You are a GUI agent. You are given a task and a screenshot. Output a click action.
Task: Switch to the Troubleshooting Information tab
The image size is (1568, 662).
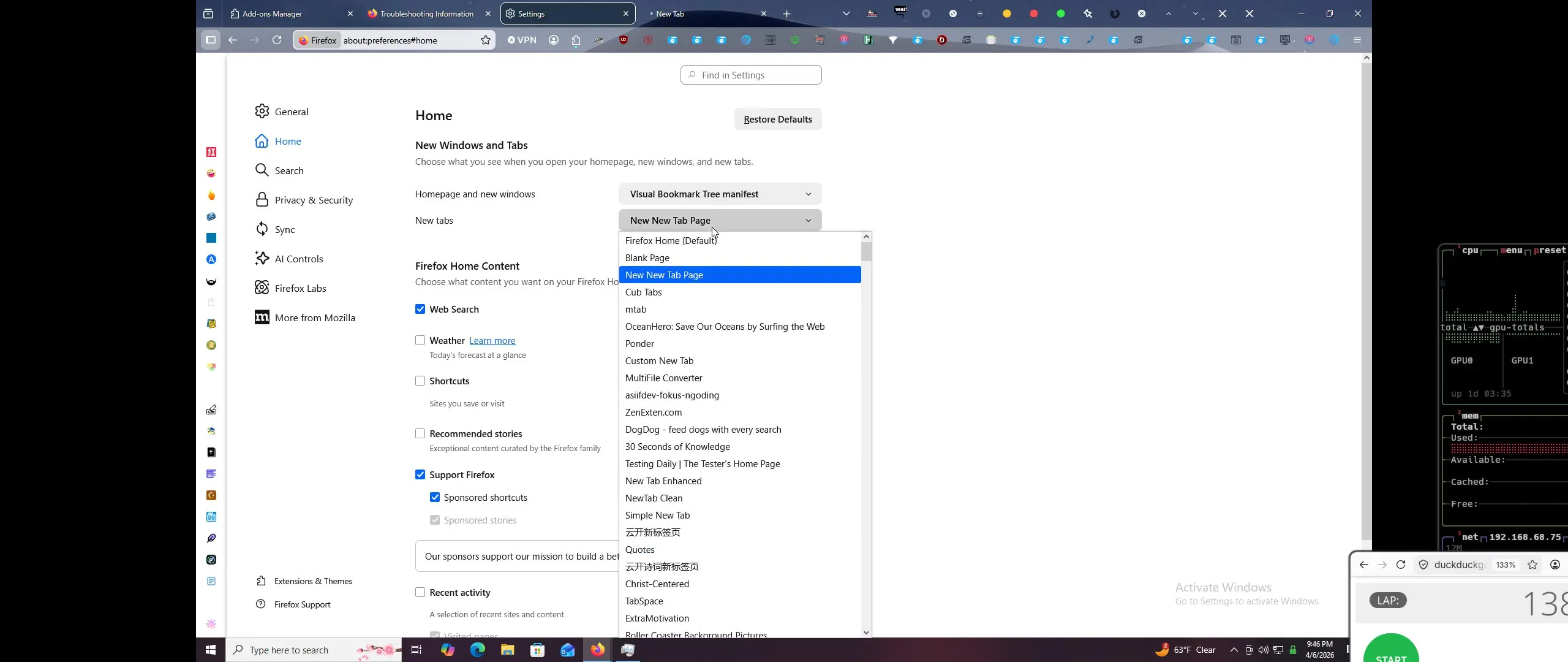426,13
